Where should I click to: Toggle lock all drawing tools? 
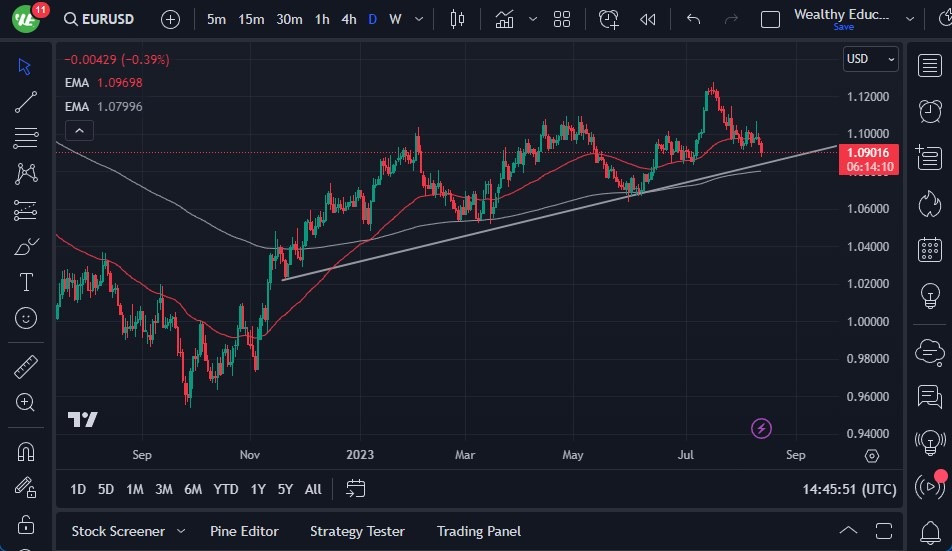click(26, 524)
